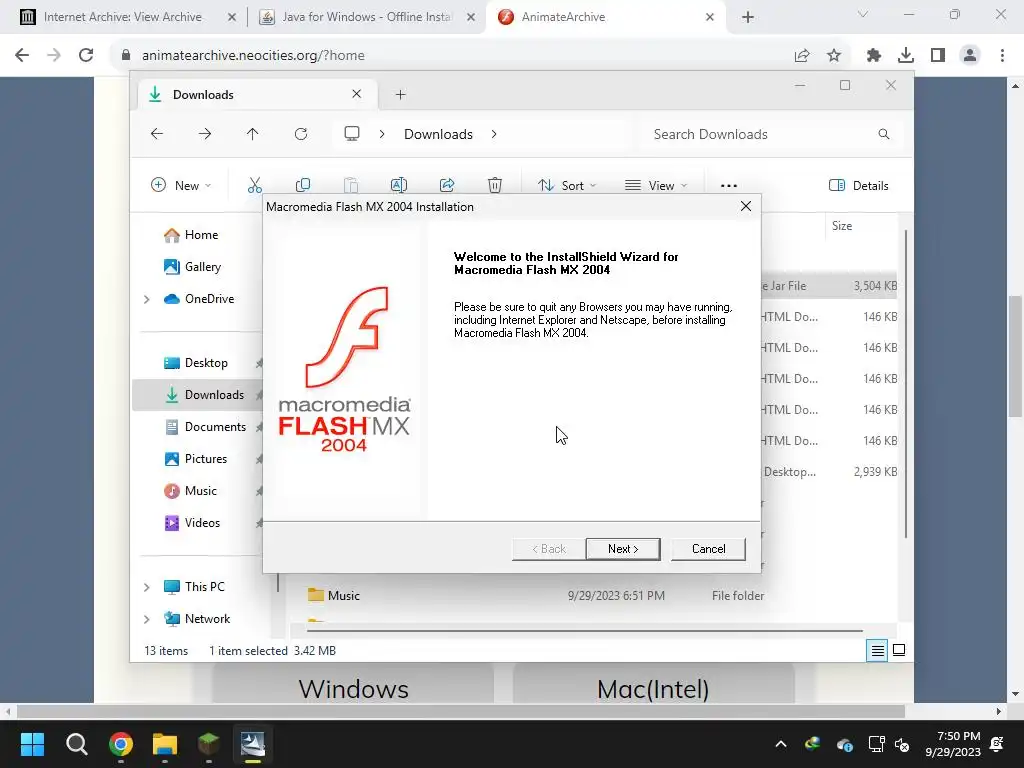Click the Mac(Intel) download button
Screen dimensions: 1024x768
pos(653,687)
